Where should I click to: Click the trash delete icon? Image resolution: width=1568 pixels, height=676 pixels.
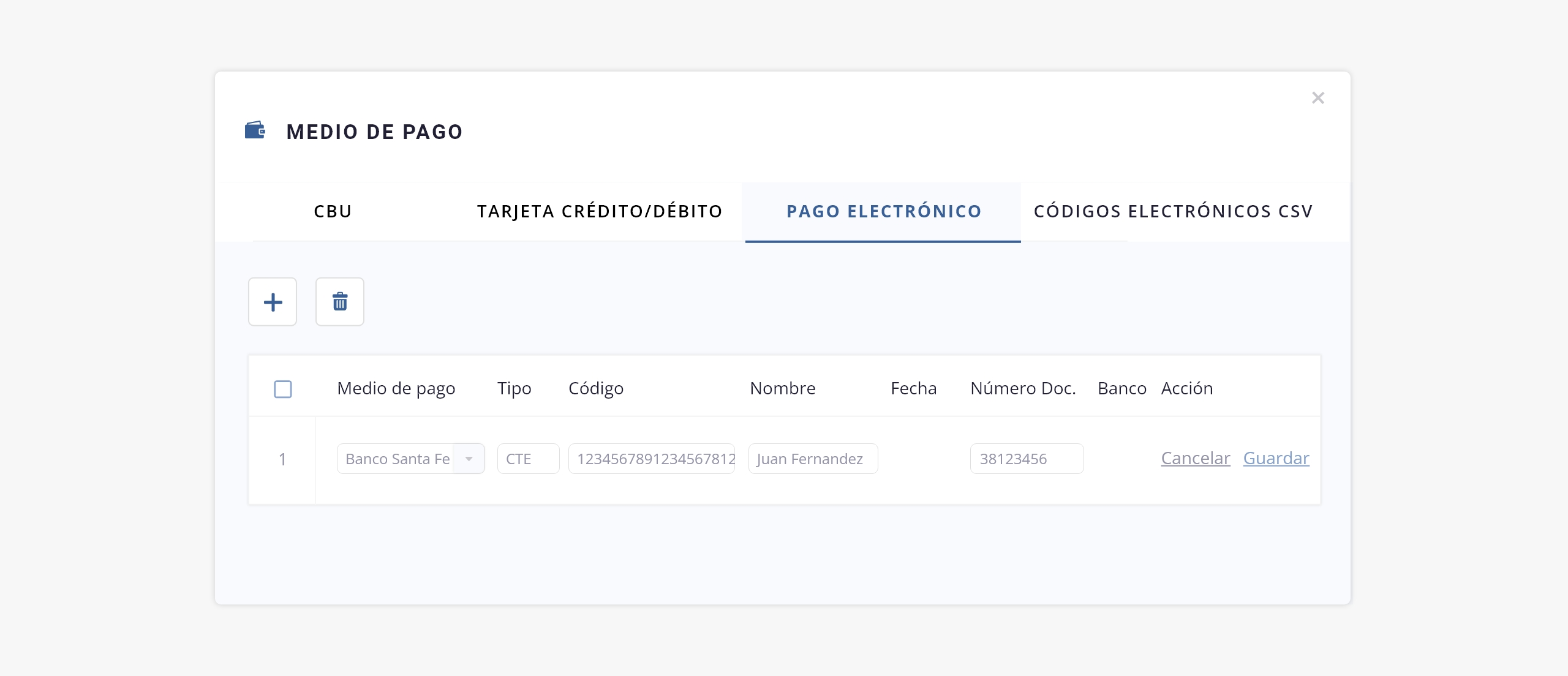coord(340,302)
